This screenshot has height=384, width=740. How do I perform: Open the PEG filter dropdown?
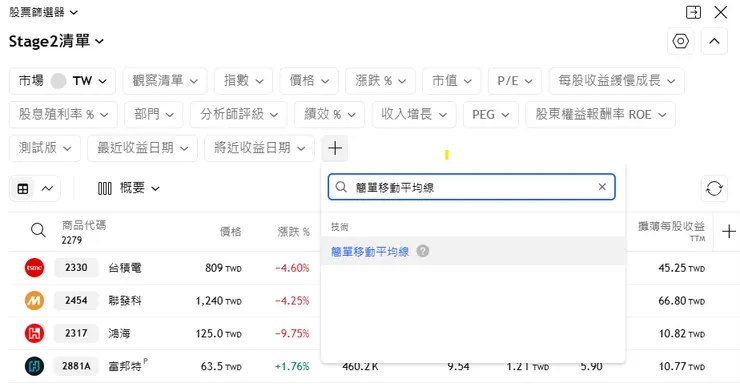[491, 115]
